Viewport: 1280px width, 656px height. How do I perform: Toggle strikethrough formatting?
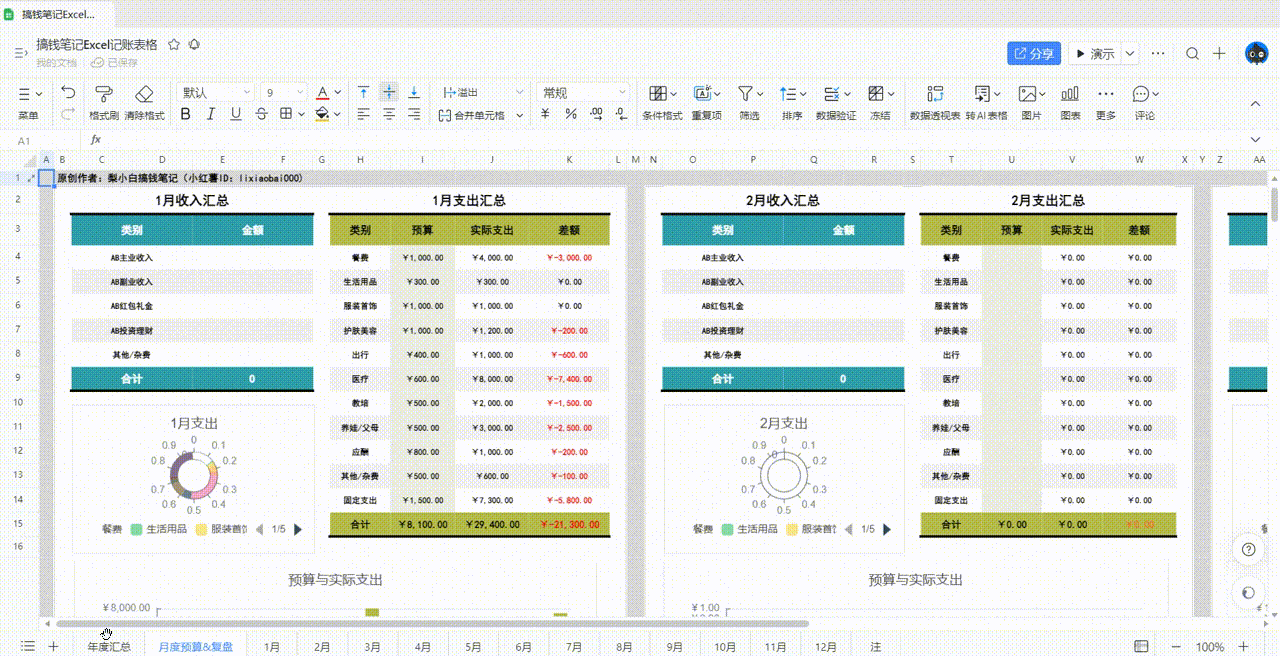coord(261,115)
